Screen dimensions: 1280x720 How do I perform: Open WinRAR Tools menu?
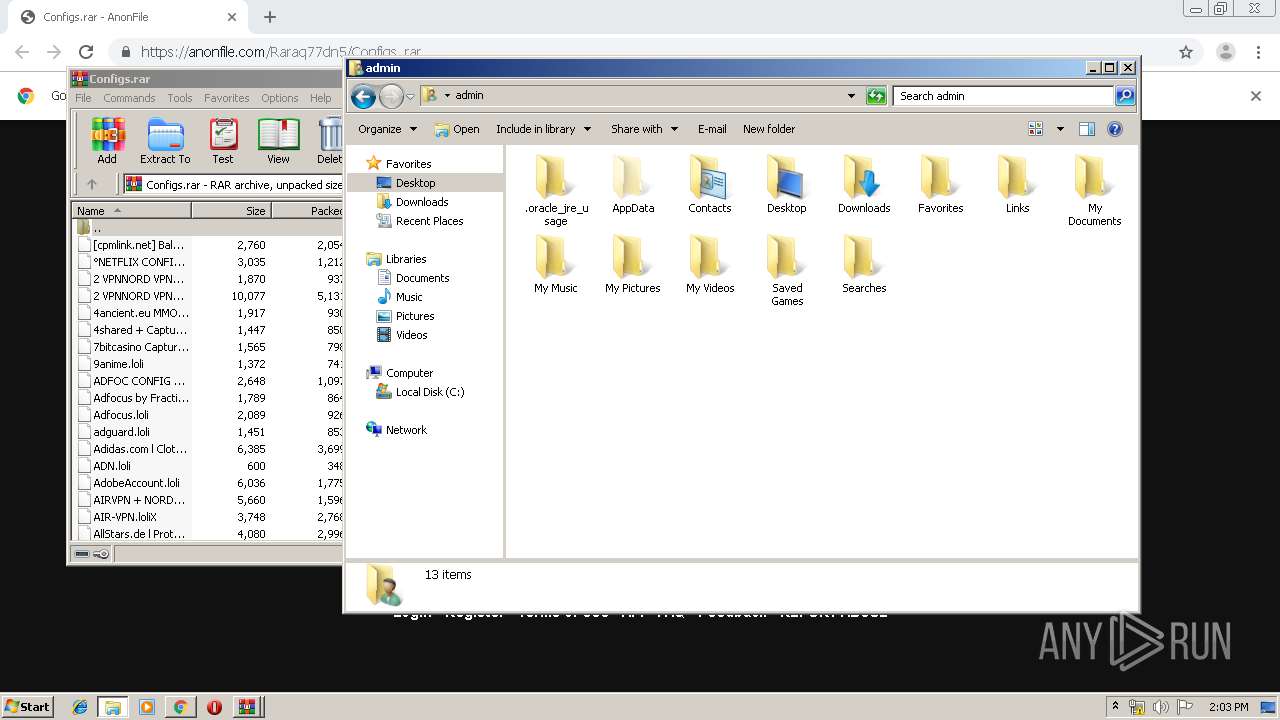180,98
